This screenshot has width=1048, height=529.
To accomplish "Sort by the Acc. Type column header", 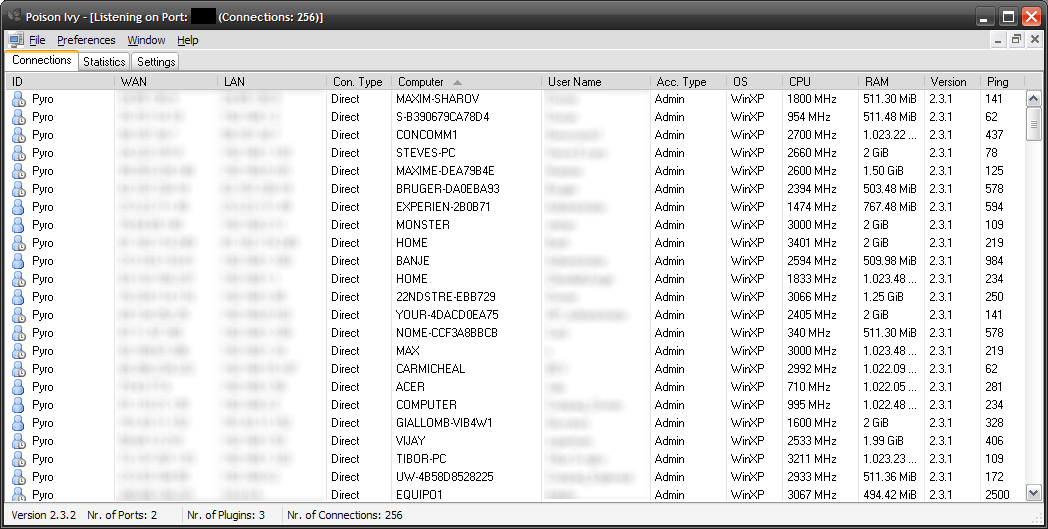I will [688, 82].
